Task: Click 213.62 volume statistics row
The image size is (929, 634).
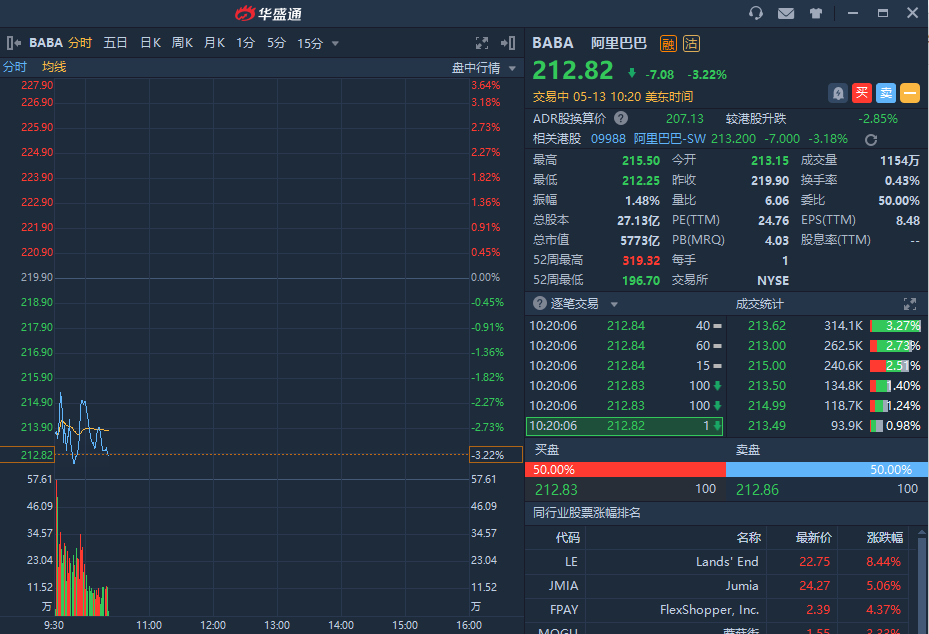Action: [827, 326]
